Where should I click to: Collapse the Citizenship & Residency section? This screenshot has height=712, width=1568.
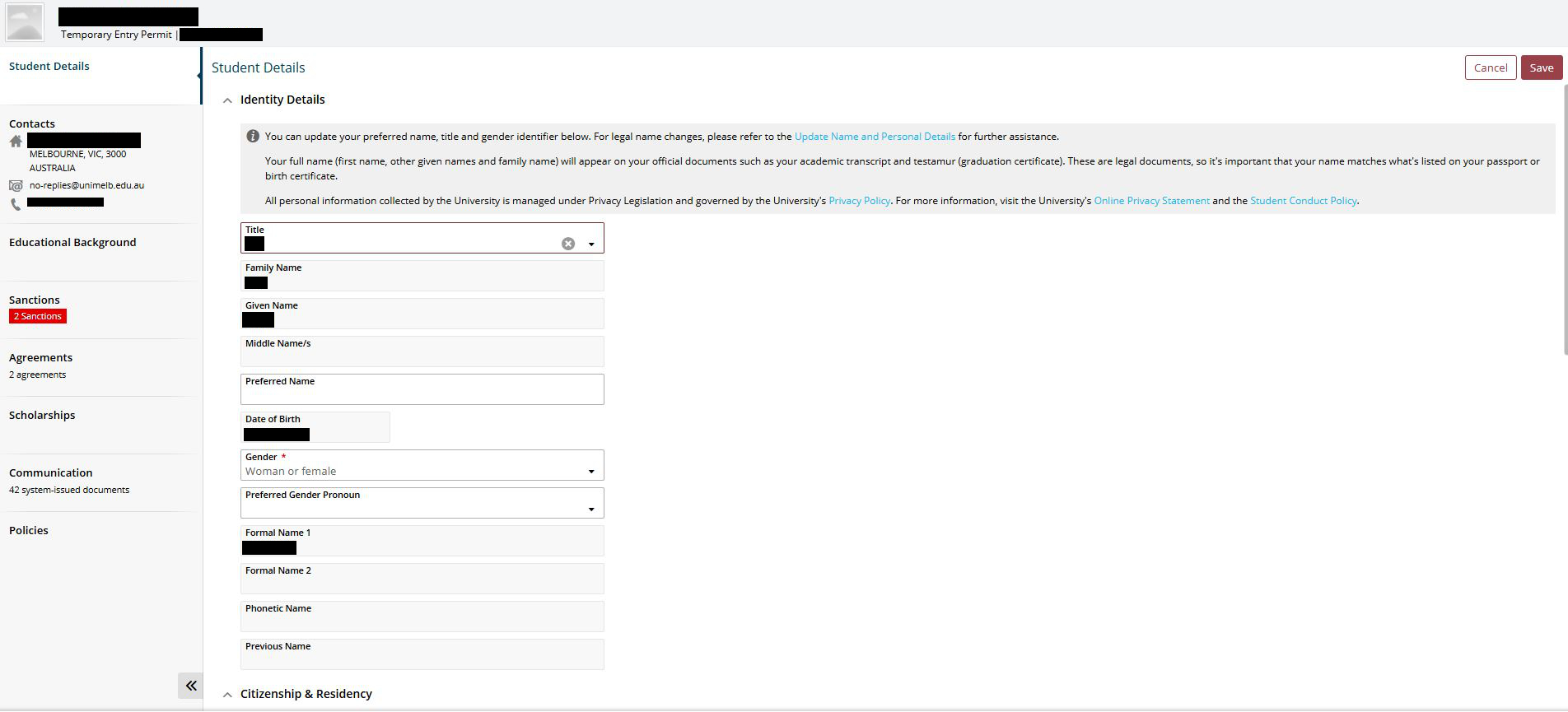point(227,695)
